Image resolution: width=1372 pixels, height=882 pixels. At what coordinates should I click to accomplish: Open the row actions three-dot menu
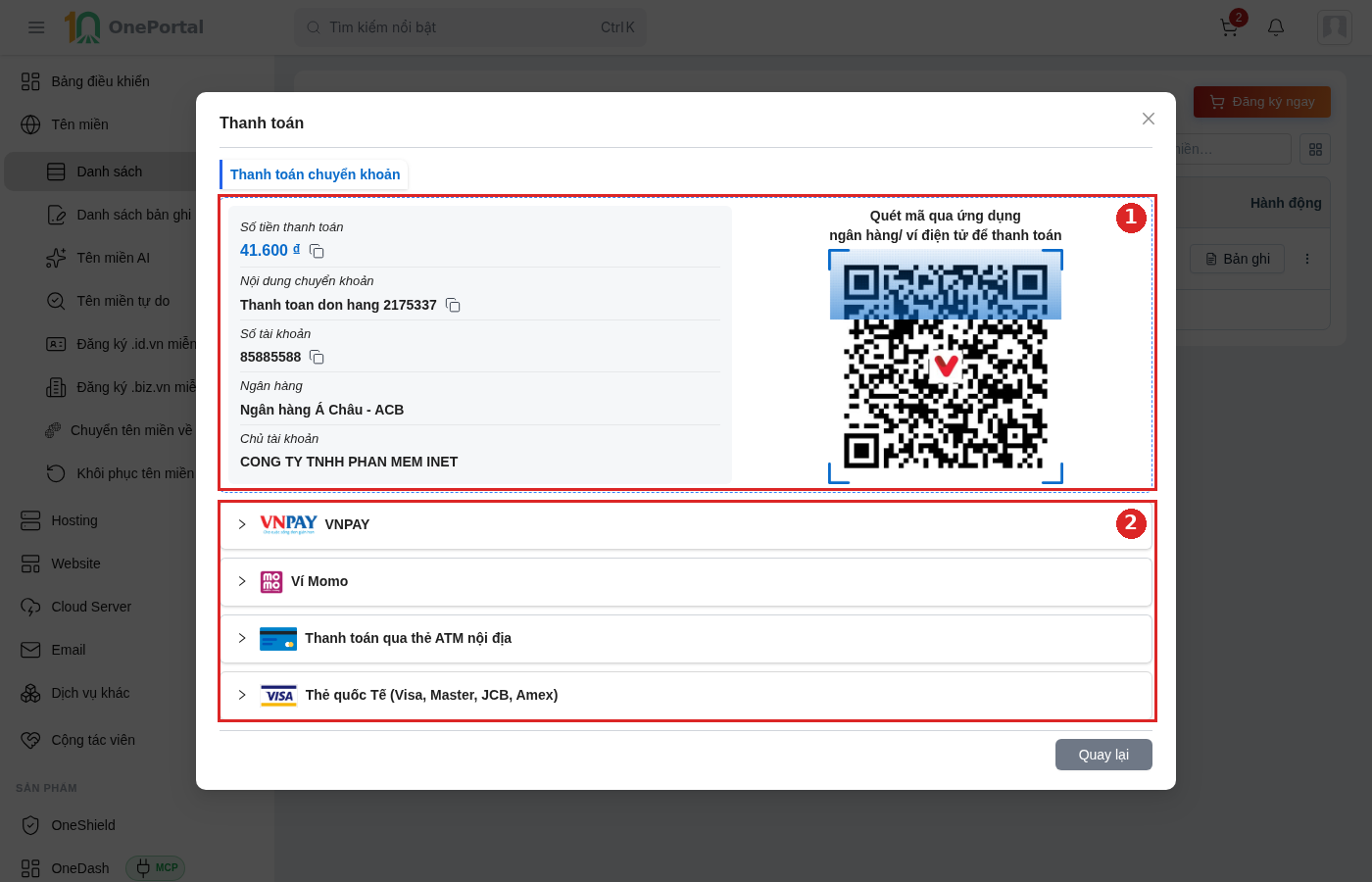(1307, 259)
